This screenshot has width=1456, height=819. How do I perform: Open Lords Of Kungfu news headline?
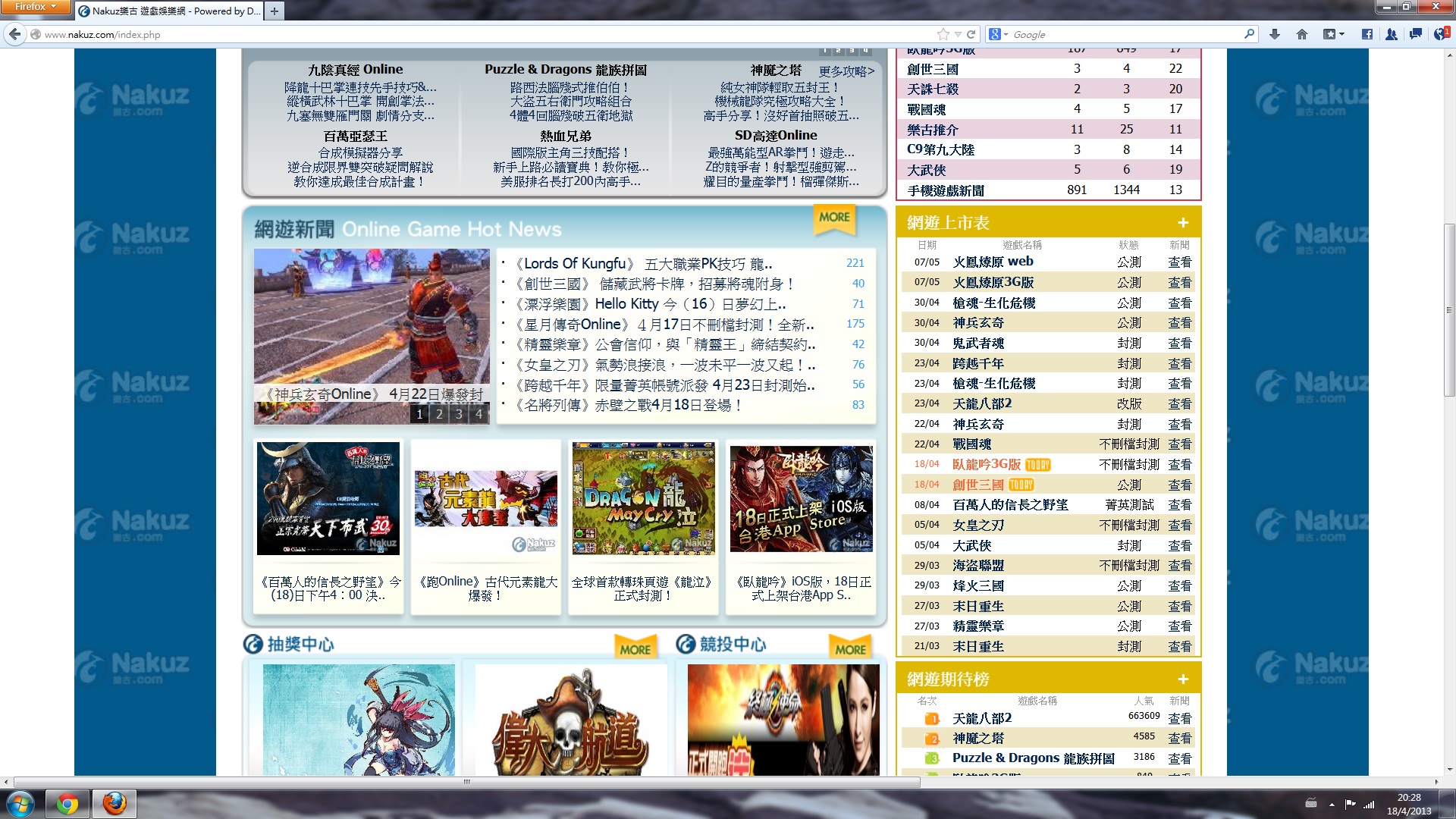(643, 264)
